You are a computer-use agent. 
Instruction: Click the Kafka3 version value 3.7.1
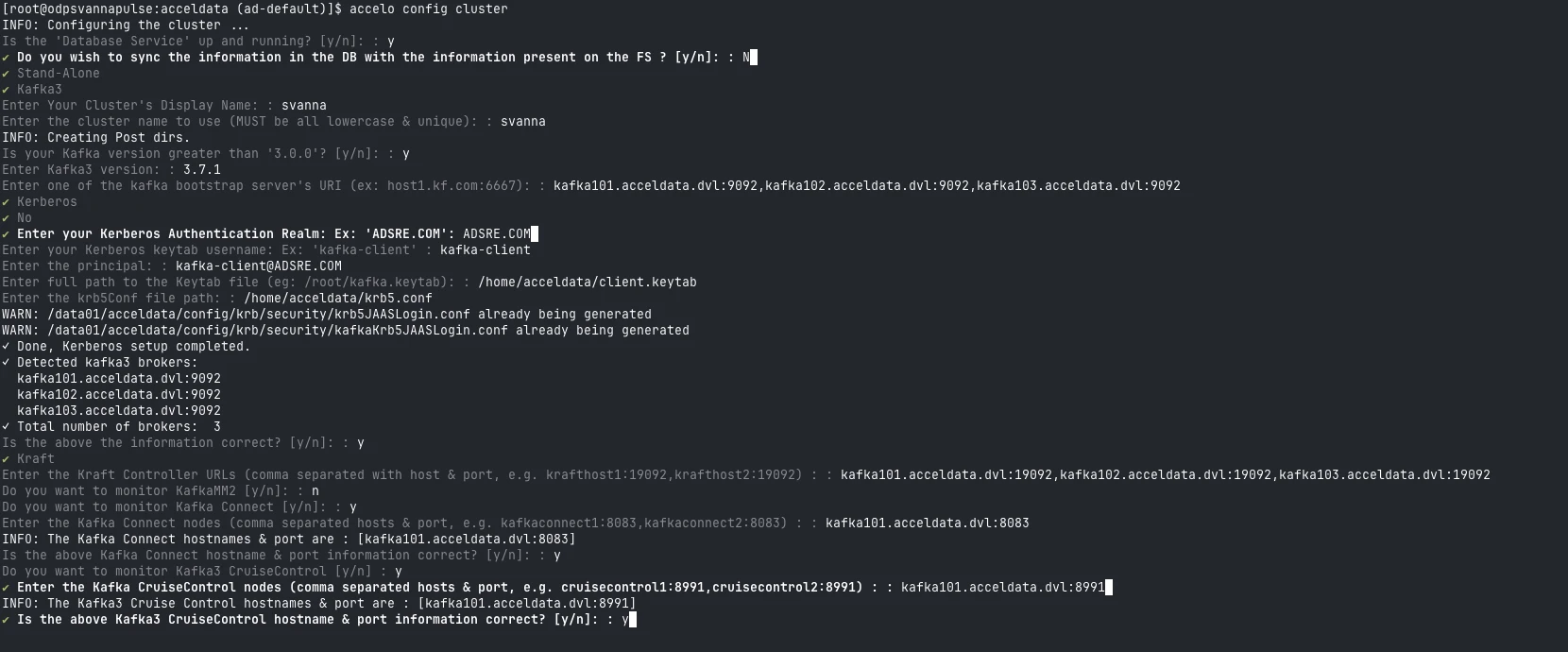(201, 169)
